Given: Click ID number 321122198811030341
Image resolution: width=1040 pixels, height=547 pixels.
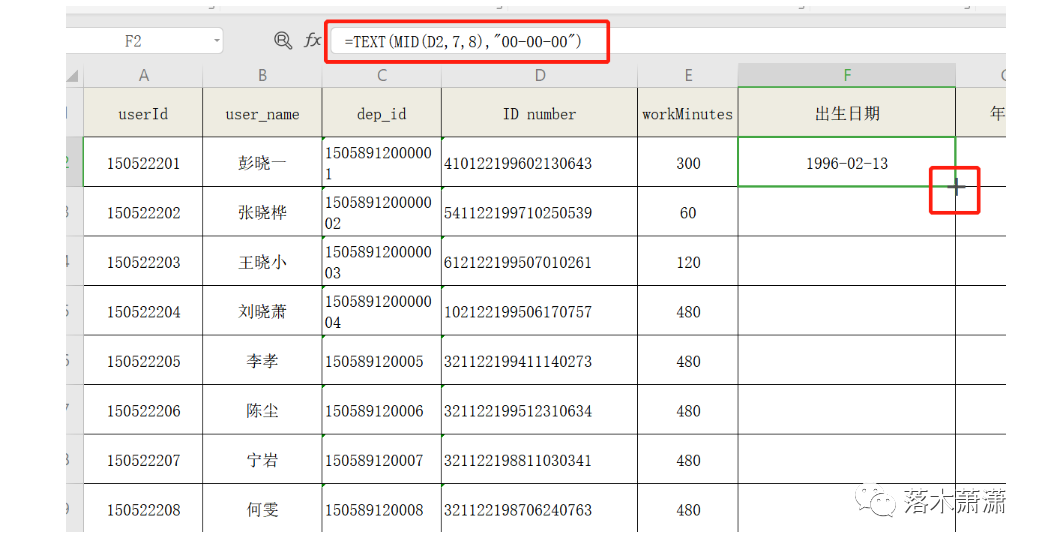Looking at the screenshot, I should pos(539,459).
